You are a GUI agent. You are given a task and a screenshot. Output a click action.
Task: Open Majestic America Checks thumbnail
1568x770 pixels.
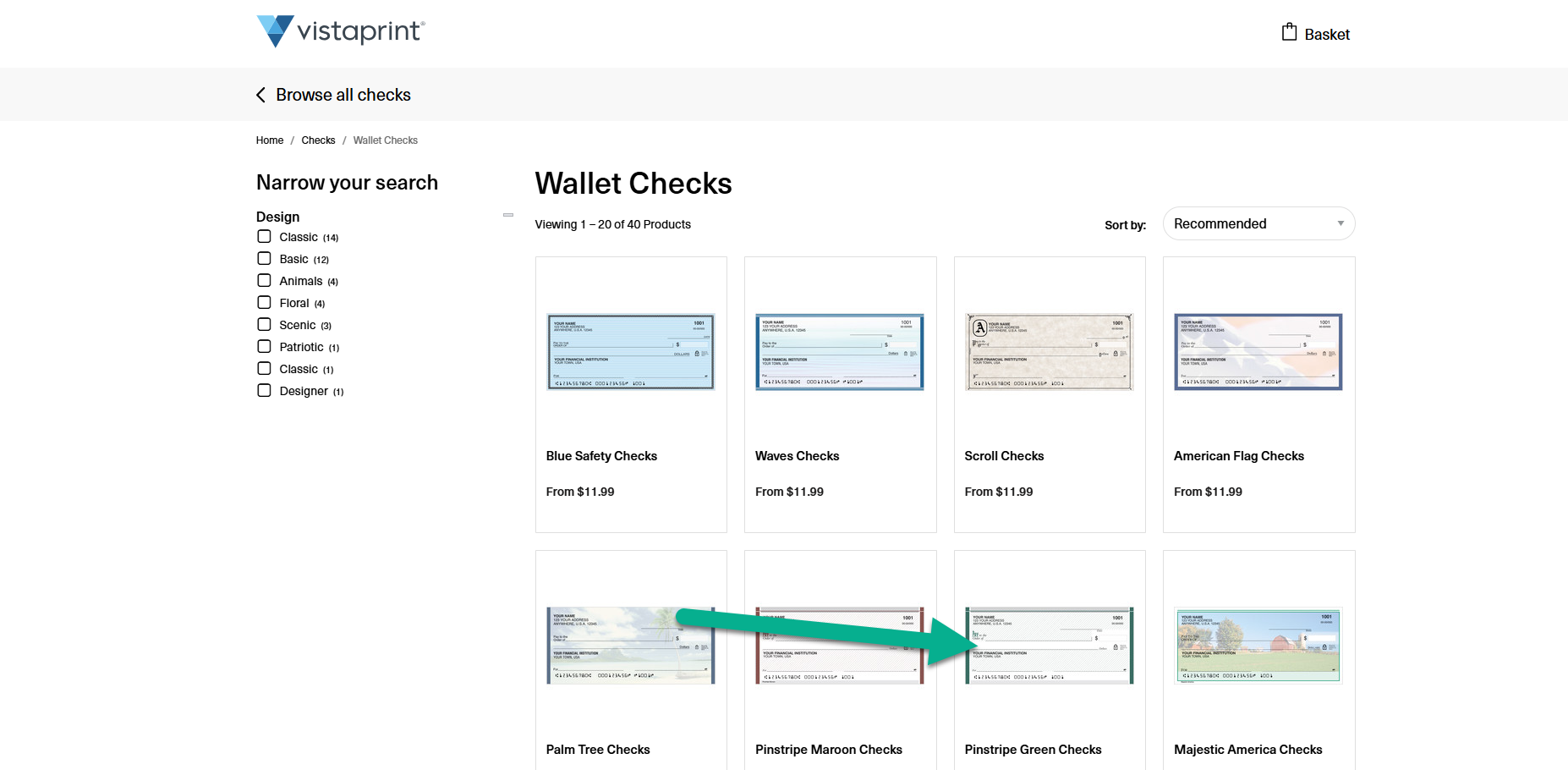coord(1258,646)
